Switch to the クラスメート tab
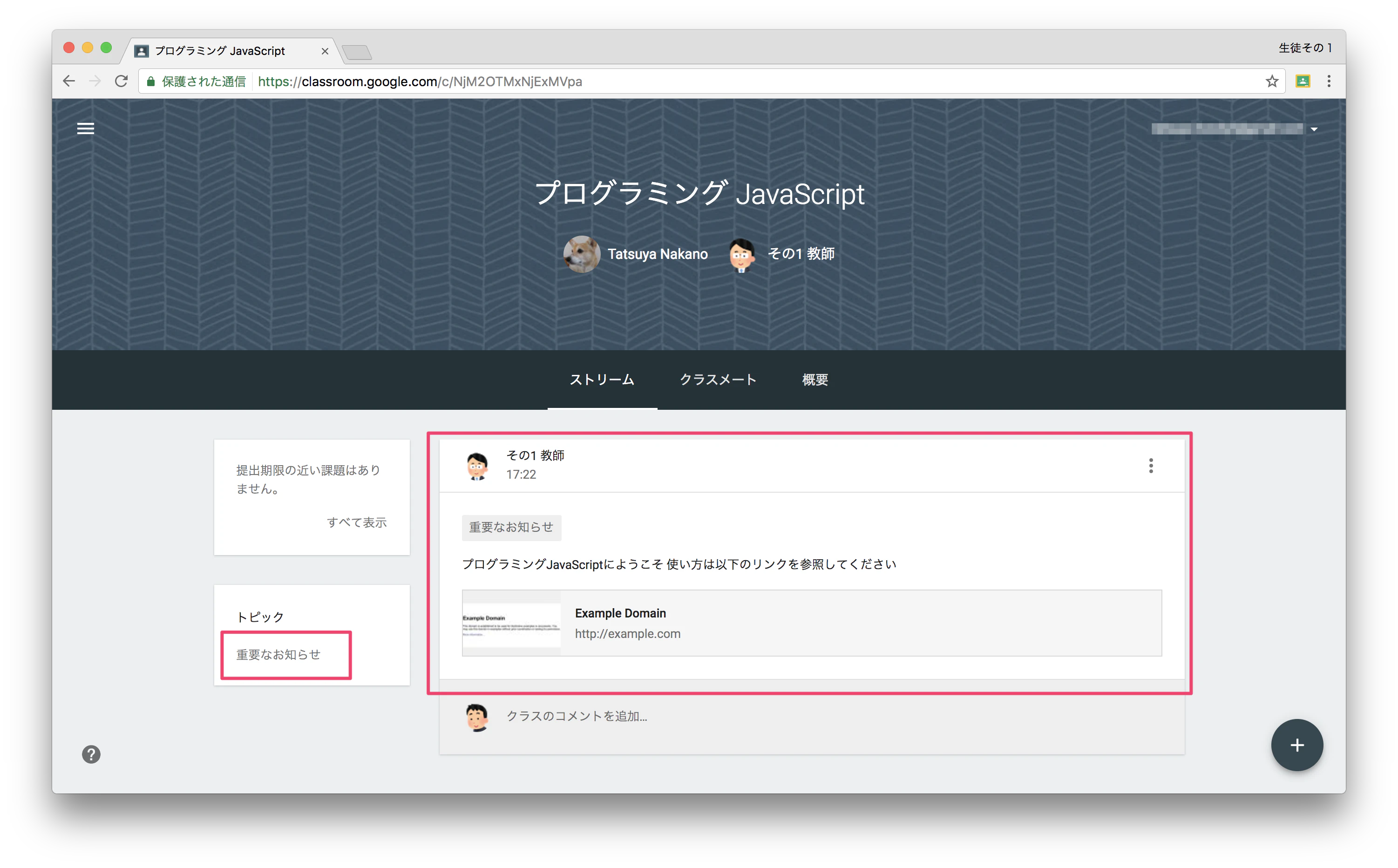1398x868 pixels. coord(718,380)
